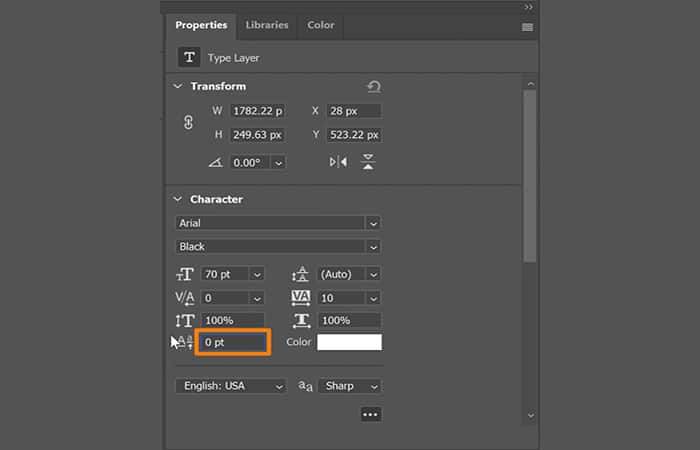This screenshot has width=700, height=450.
Task: Switch to the Color tab
Action: 321,25
